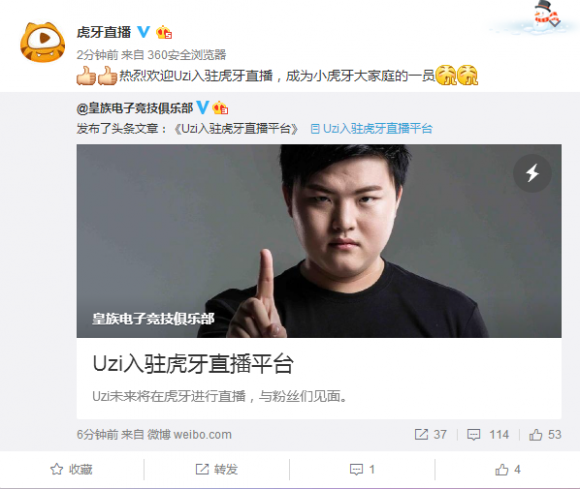Viewport: 580px width, 489px height.
Task: Click the blue V verified badge beside 虎牙直播
Action: (144, 32)
